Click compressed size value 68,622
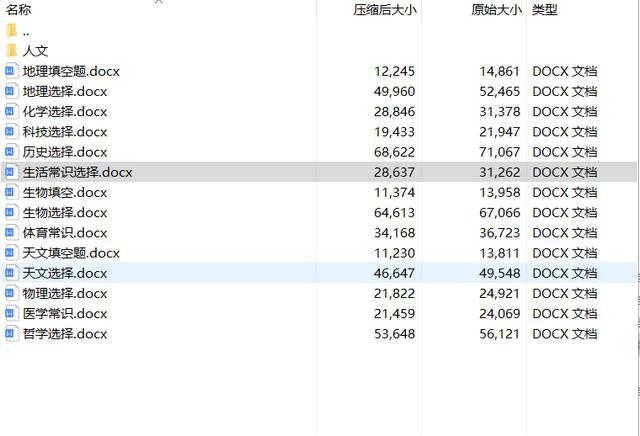 (394, 152)
